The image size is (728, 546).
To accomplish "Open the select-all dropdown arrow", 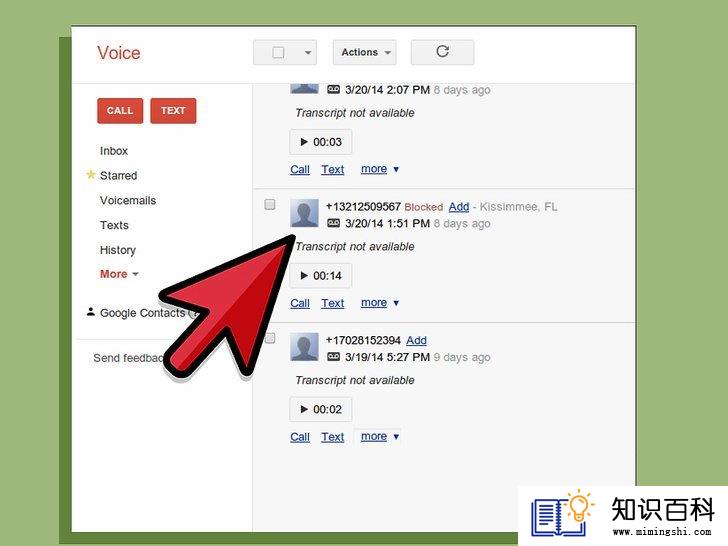I will pos(308,52).
